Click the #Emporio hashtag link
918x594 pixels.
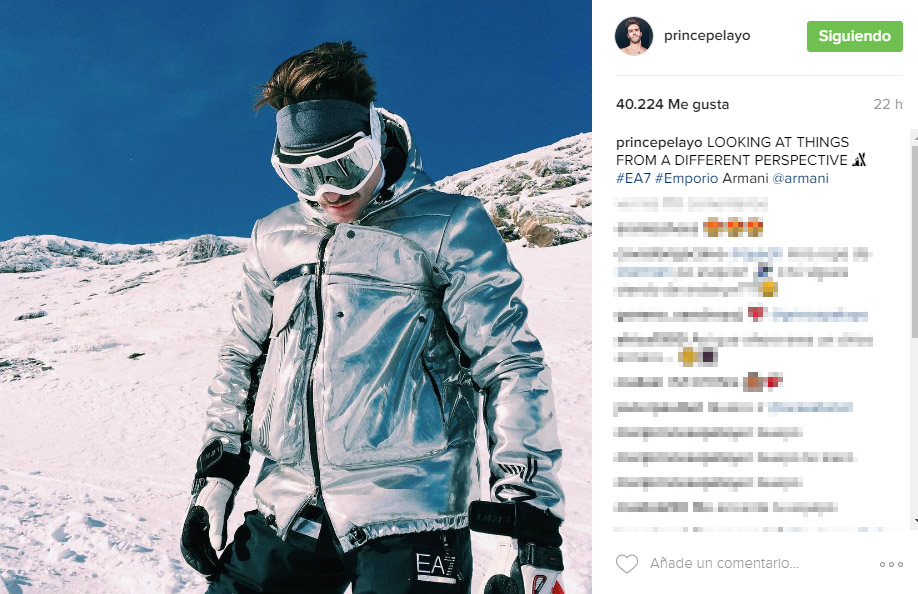click(686, 178)
